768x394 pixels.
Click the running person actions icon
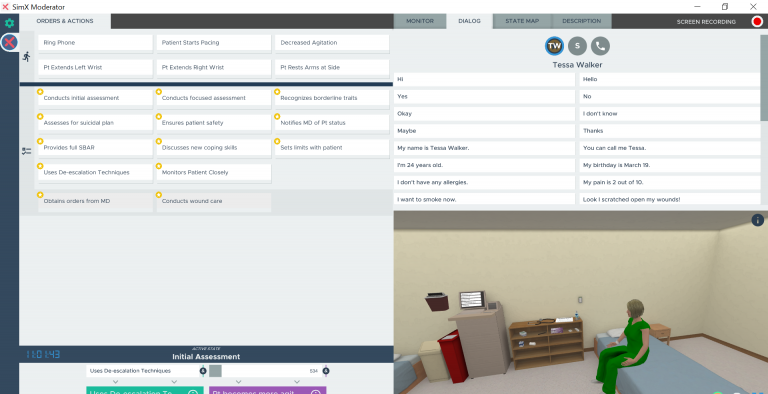(26, 57)
